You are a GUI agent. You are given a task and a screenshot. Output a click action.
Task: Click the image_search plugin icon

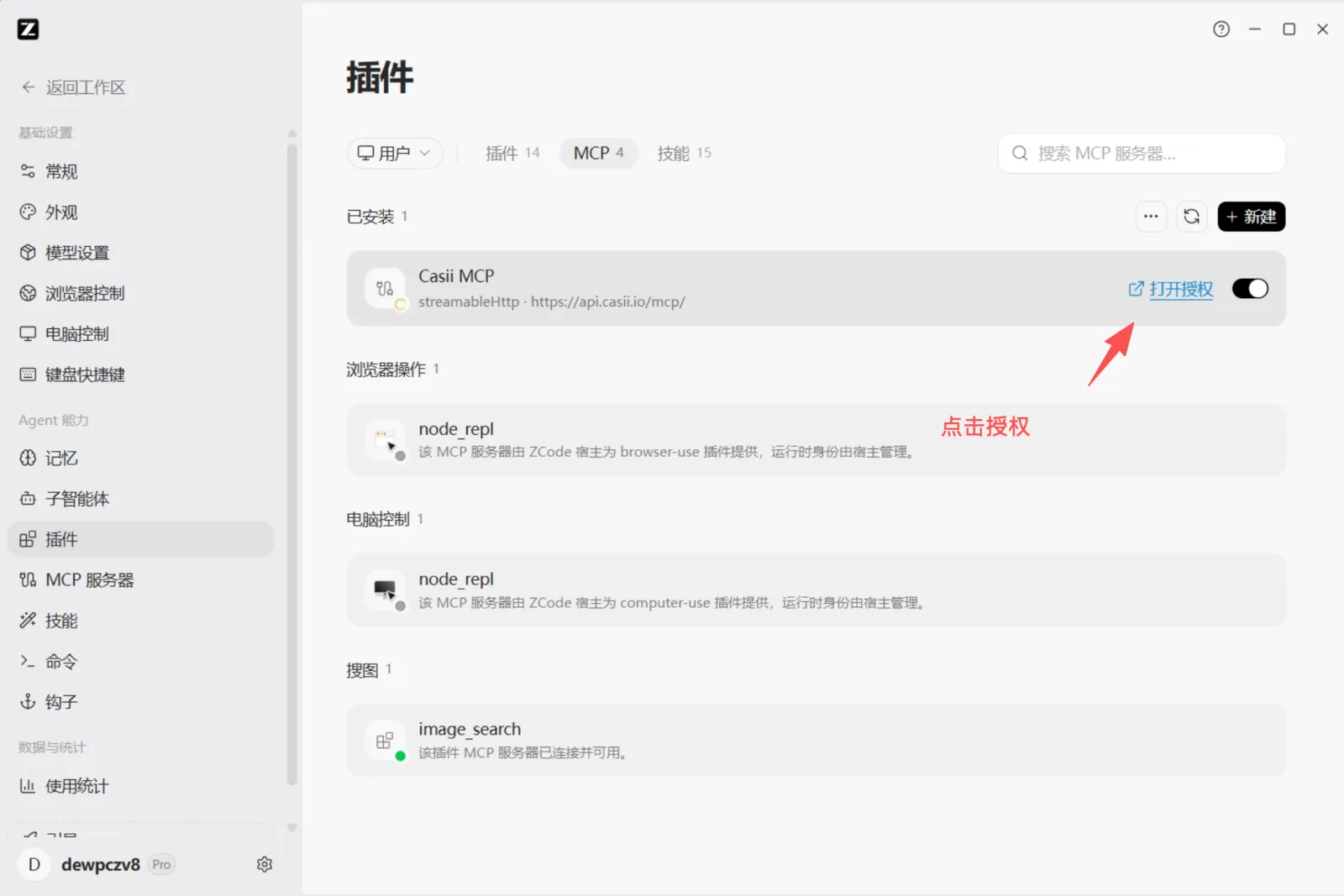(x=385, y=740)
